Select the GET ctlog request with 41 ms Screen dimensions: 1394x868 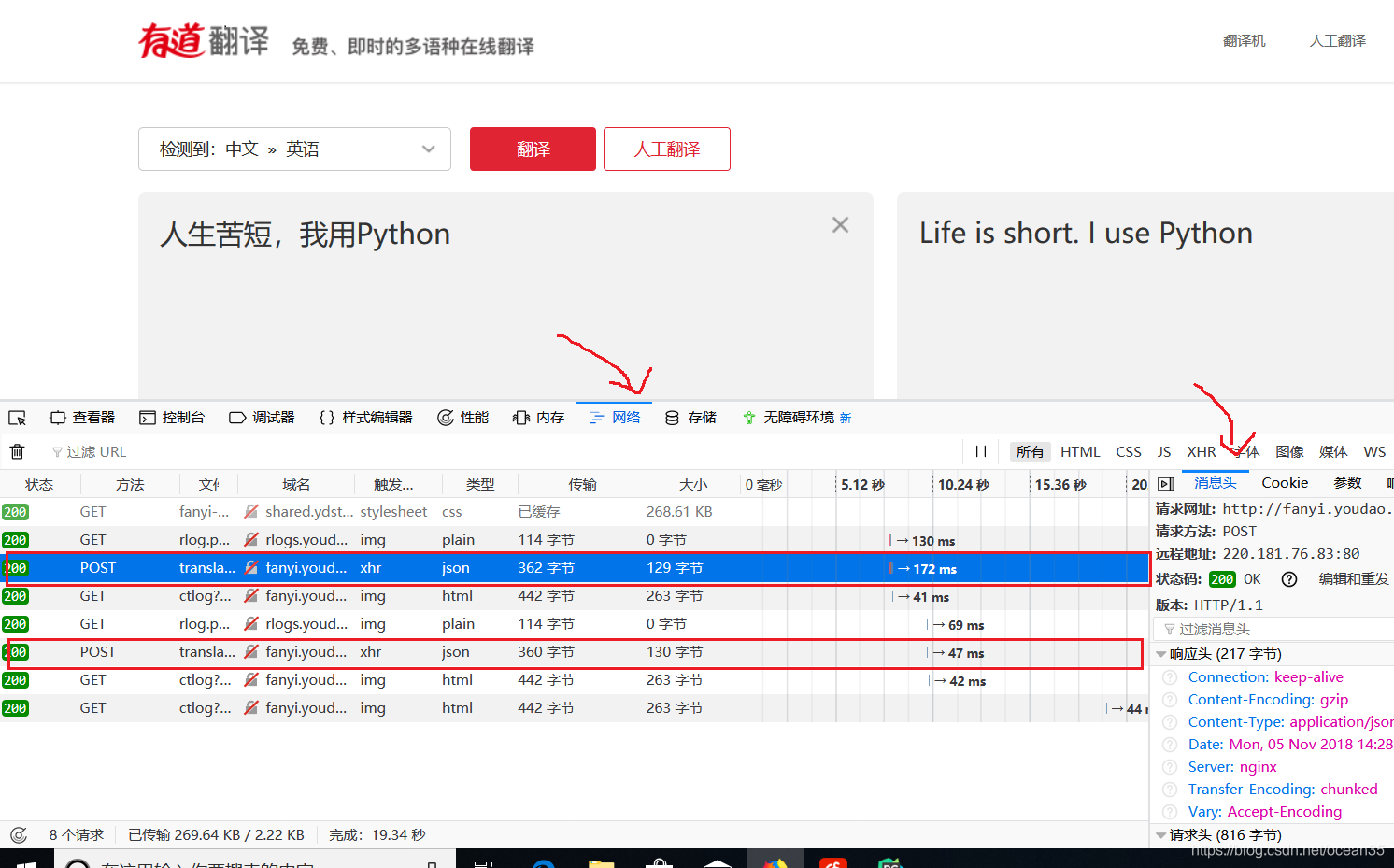pos(575,596)
